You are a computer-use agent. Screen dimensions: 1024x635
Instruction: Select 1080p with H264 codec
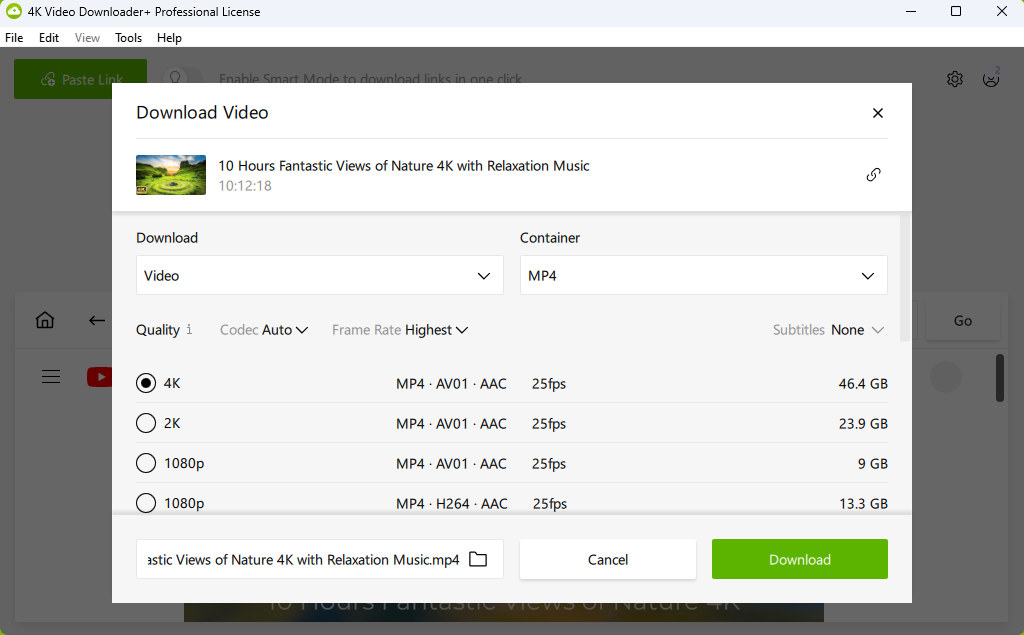145,503
